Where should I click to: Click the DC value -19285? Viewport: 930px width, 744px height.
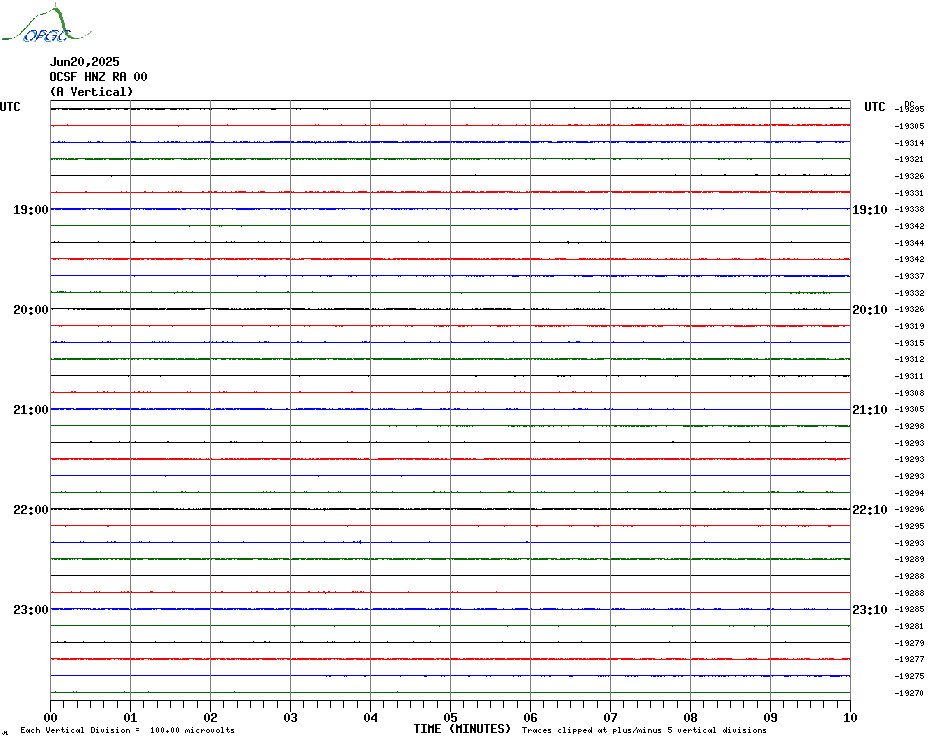point(909,609)
